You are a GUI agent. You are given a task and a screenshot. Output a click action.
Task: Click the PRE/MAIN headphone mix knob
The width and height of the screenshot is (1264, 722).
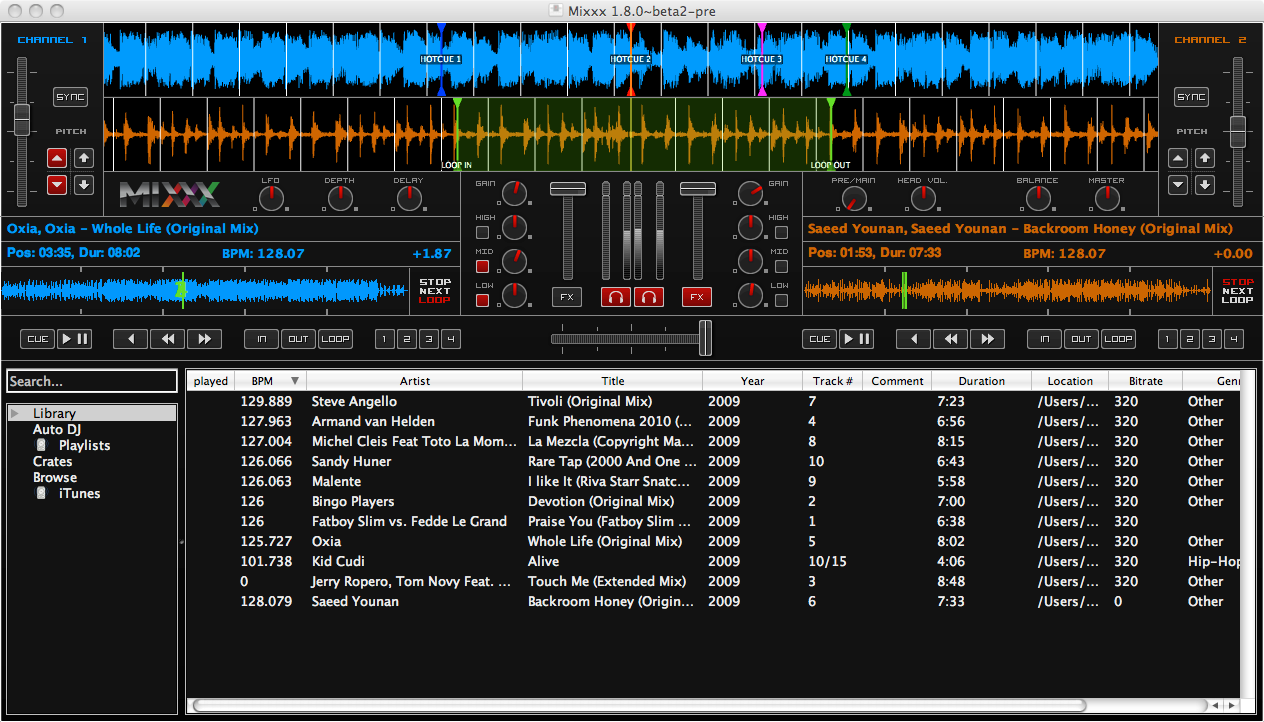(x=854, y=198)
